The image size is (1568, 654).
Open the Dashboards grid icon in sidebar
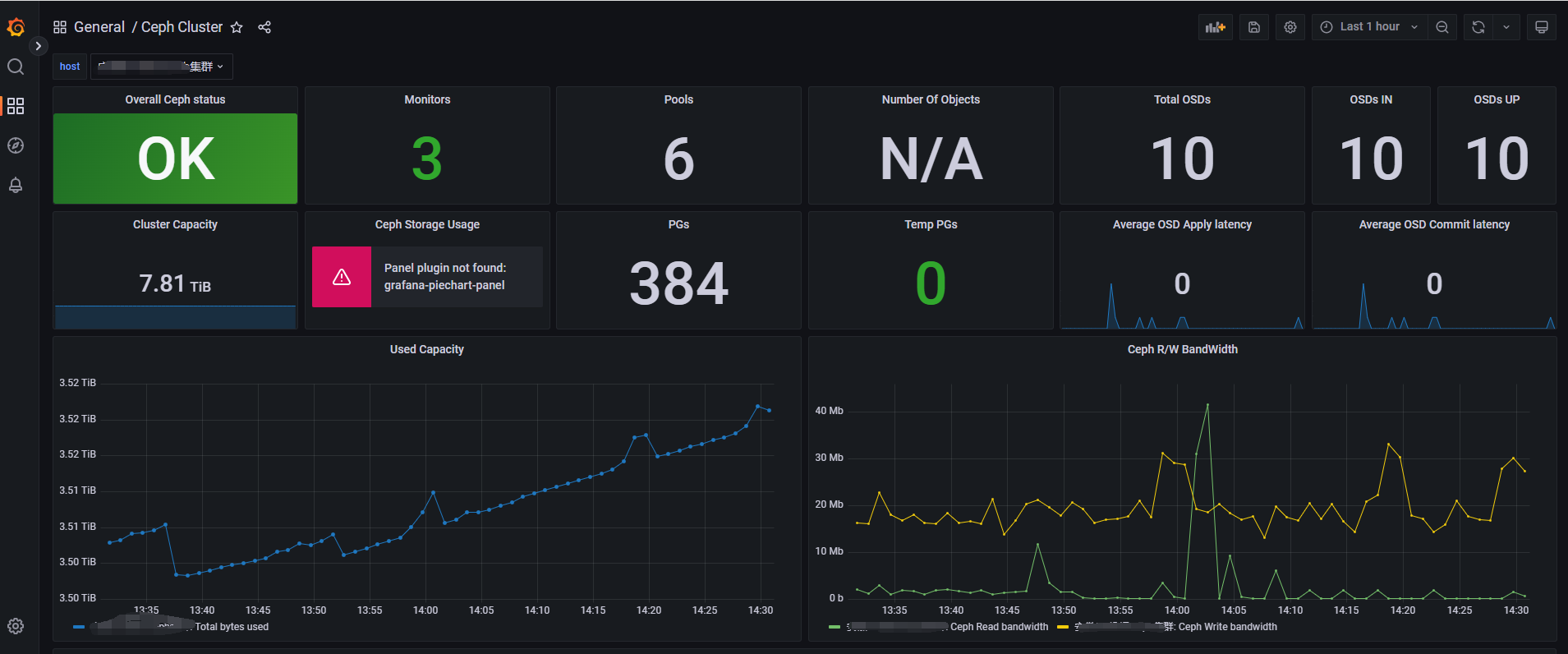16,106
